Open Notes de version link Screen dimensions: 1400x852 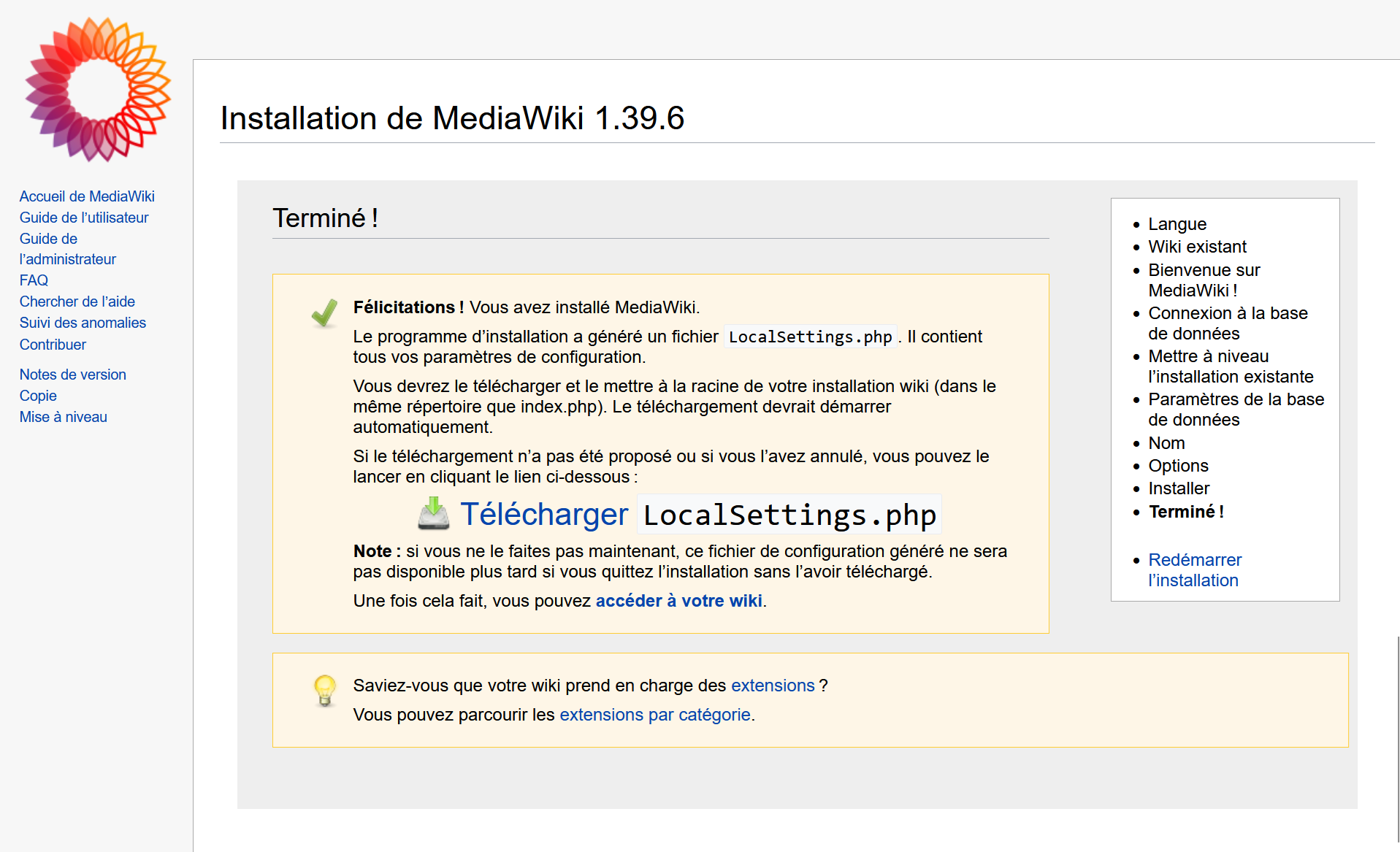[73, 375]
